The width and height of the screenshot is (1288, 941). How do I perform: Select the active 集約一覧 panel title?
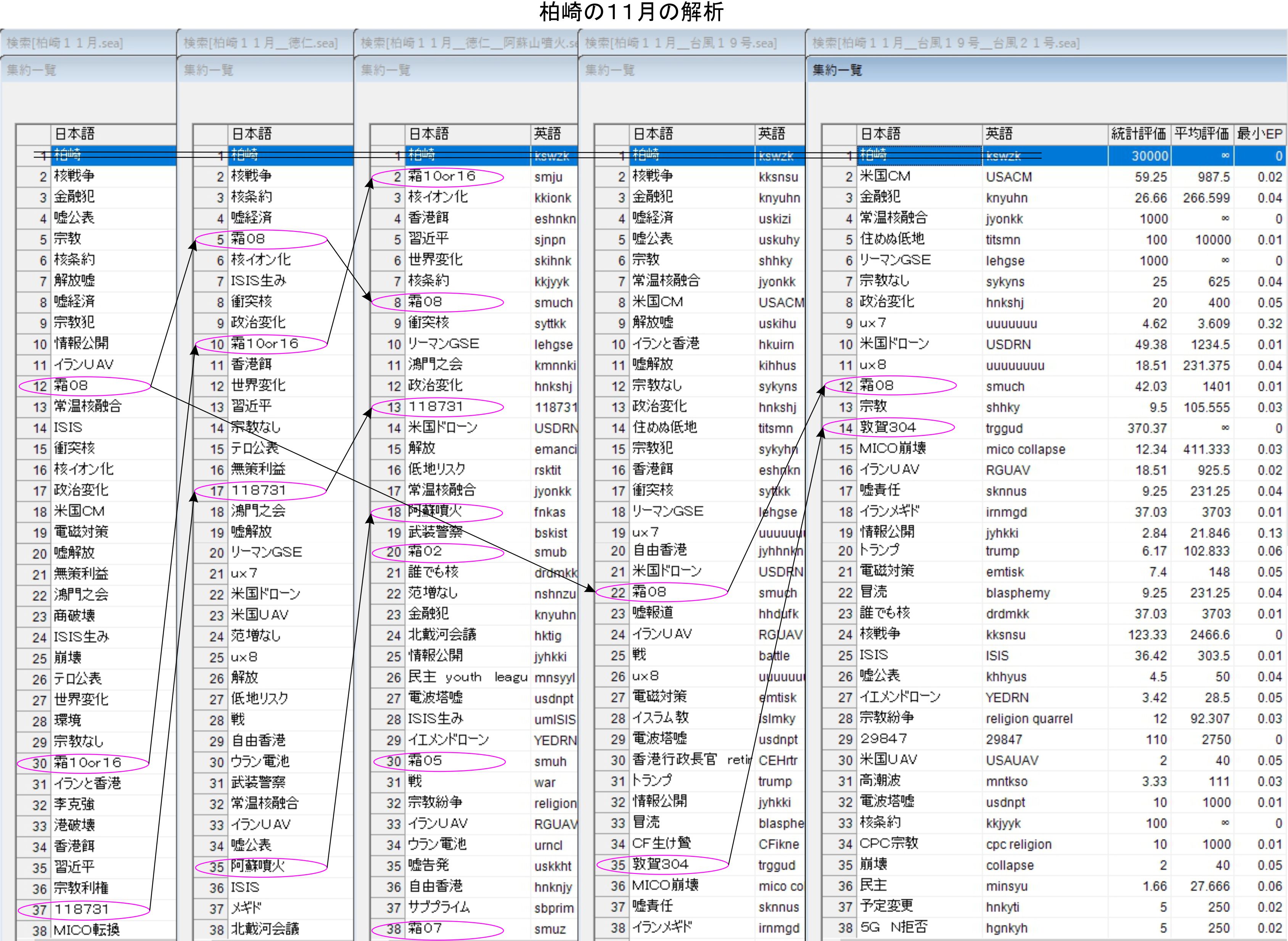tap(837, 70)
